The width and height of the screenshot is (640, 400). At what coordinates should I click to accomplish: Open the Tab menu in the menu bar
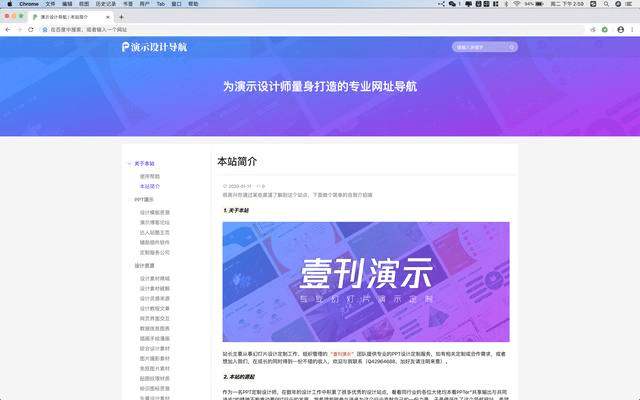coord(160,4)
